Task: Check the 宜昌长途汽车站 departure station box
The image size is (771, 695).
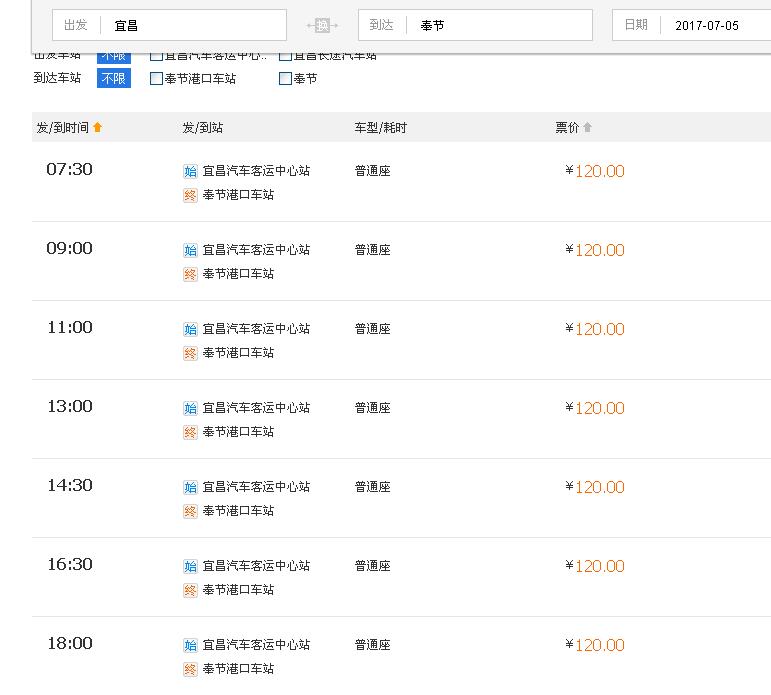Action: pos(285,56)
